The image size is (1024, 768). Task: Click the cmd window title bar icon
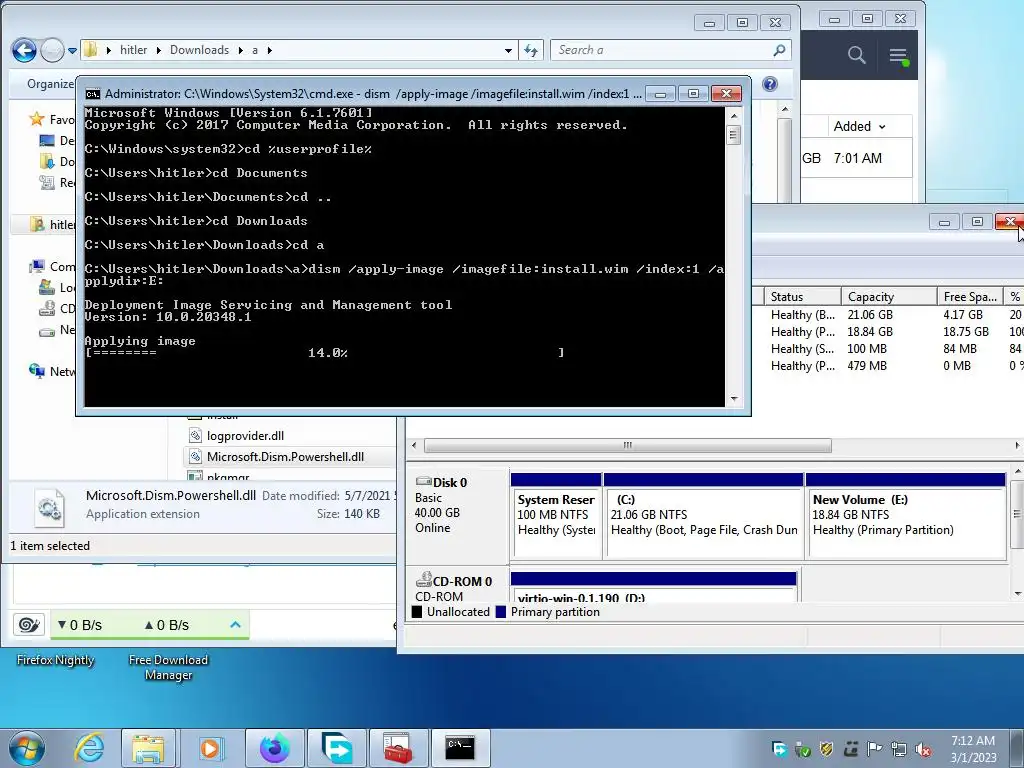click(x=93, y=94)
